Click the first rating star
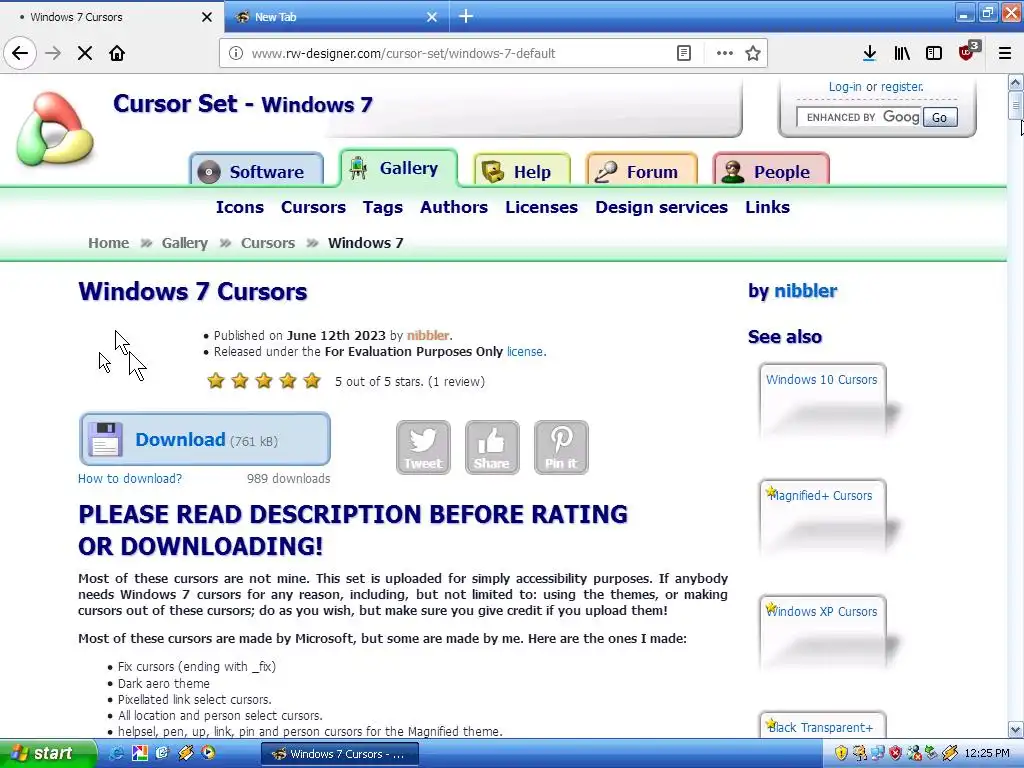1024x768 pixels. coord(216,381)
